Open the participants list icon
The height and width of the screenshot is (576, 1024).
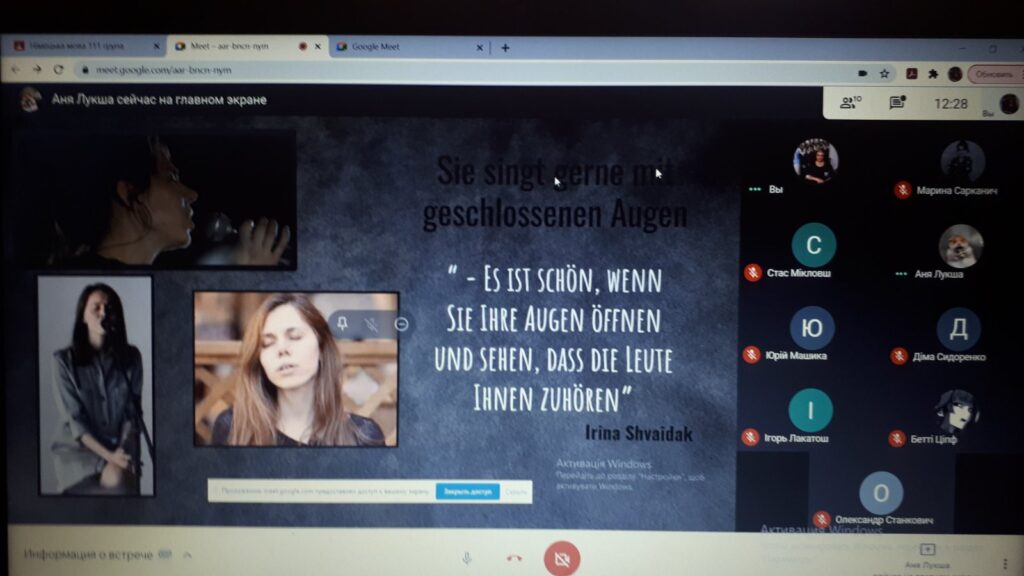click(x=850, y=102)
